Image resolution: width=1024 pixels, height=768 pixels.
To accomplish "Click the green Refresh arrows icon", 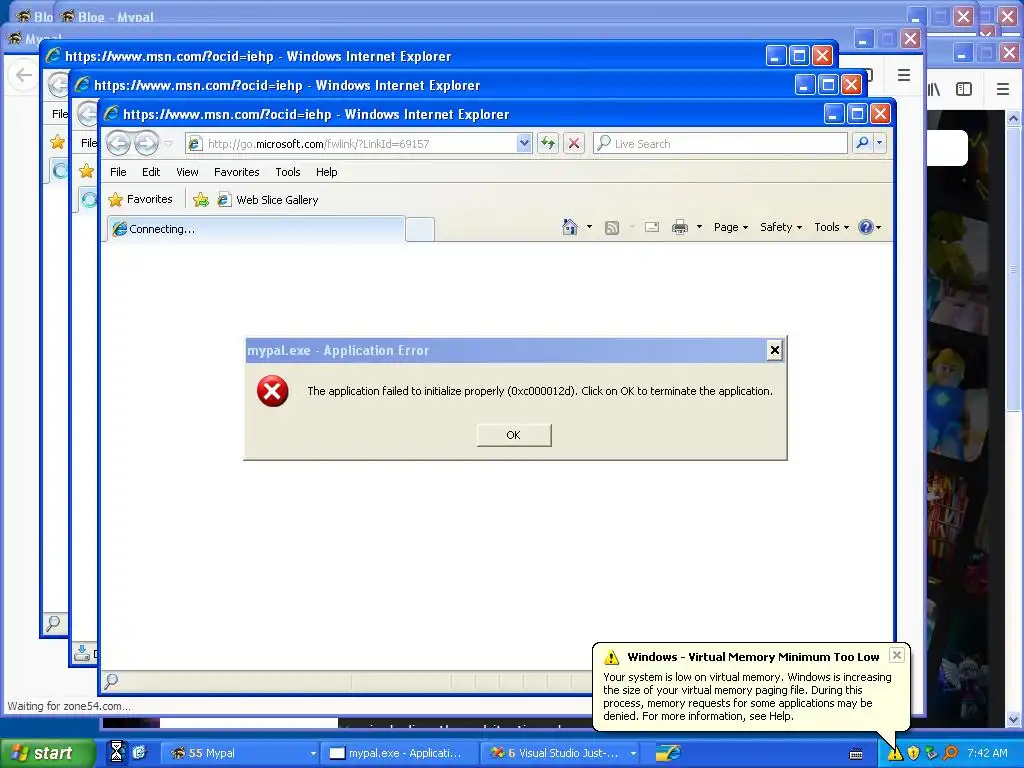I will click(548, 143).
